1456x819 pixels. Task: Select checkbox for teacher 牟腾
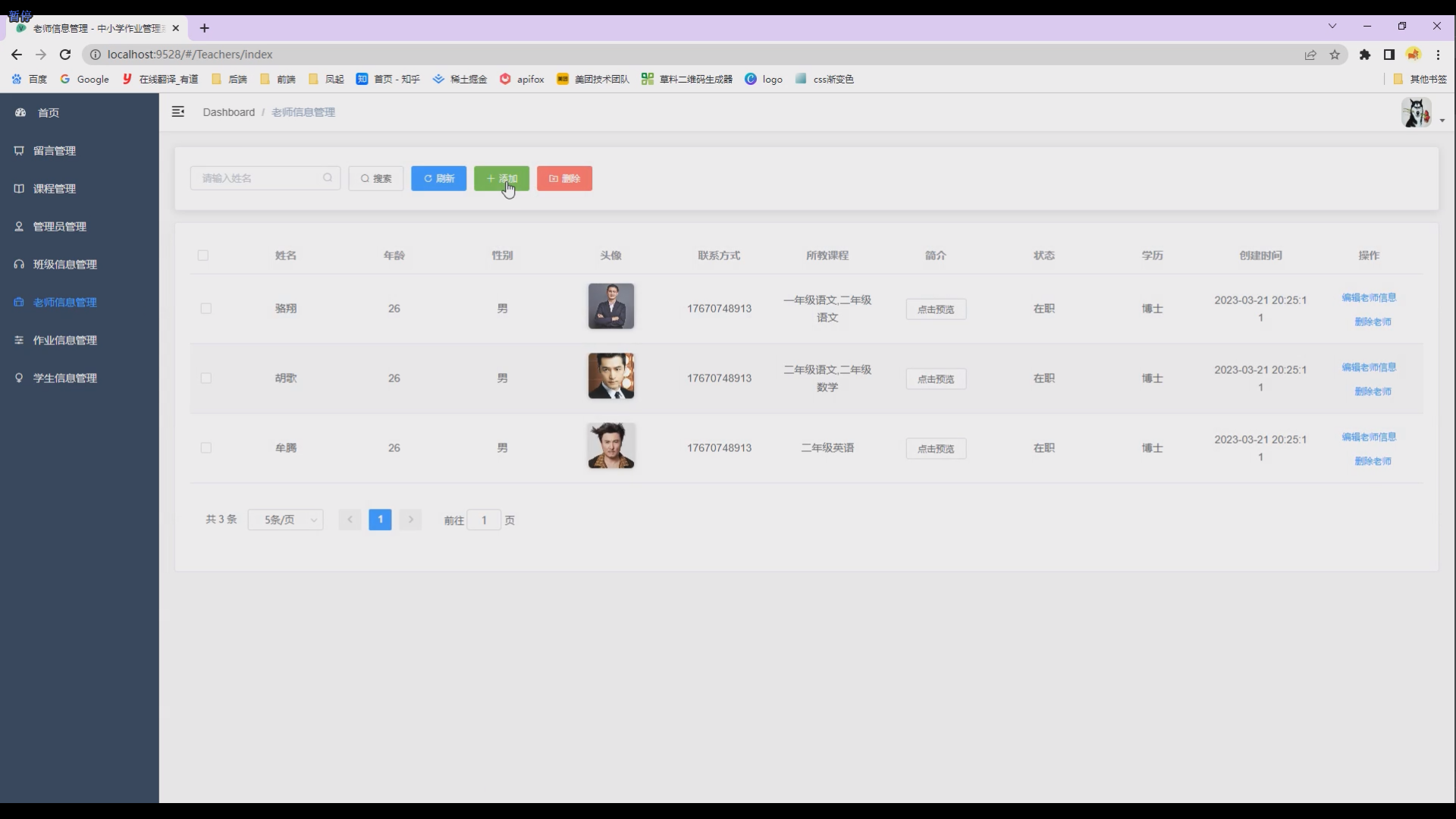[x=206, y=448]
